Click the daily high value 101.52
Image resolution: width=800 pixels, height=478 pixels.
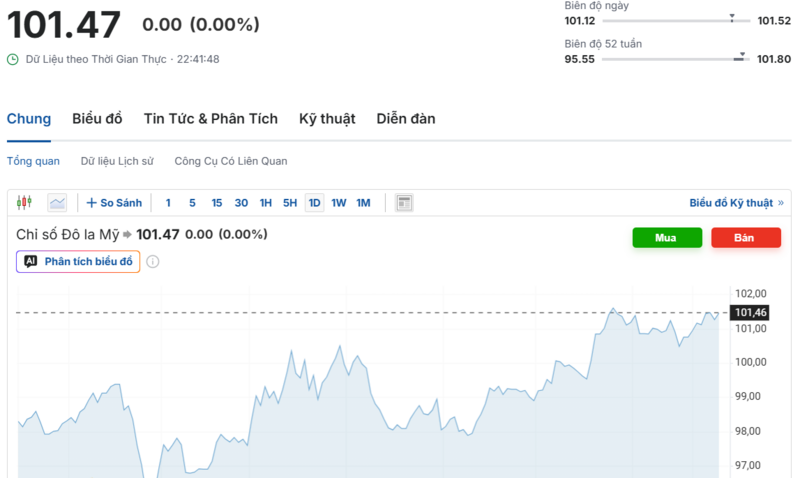point(774,21)
